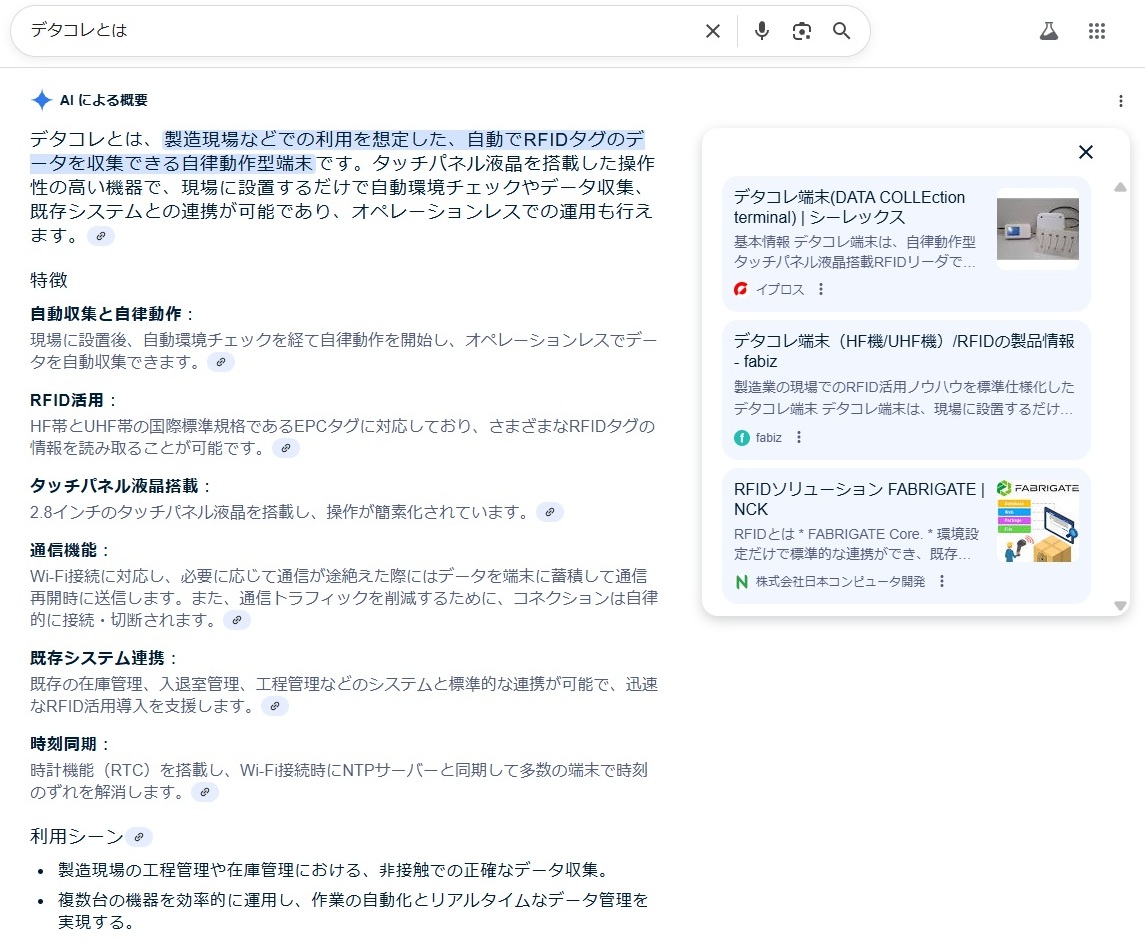This screenshot has width=1145, height=945.
Task: Click the AI による概要 heading
Action: 104,100
